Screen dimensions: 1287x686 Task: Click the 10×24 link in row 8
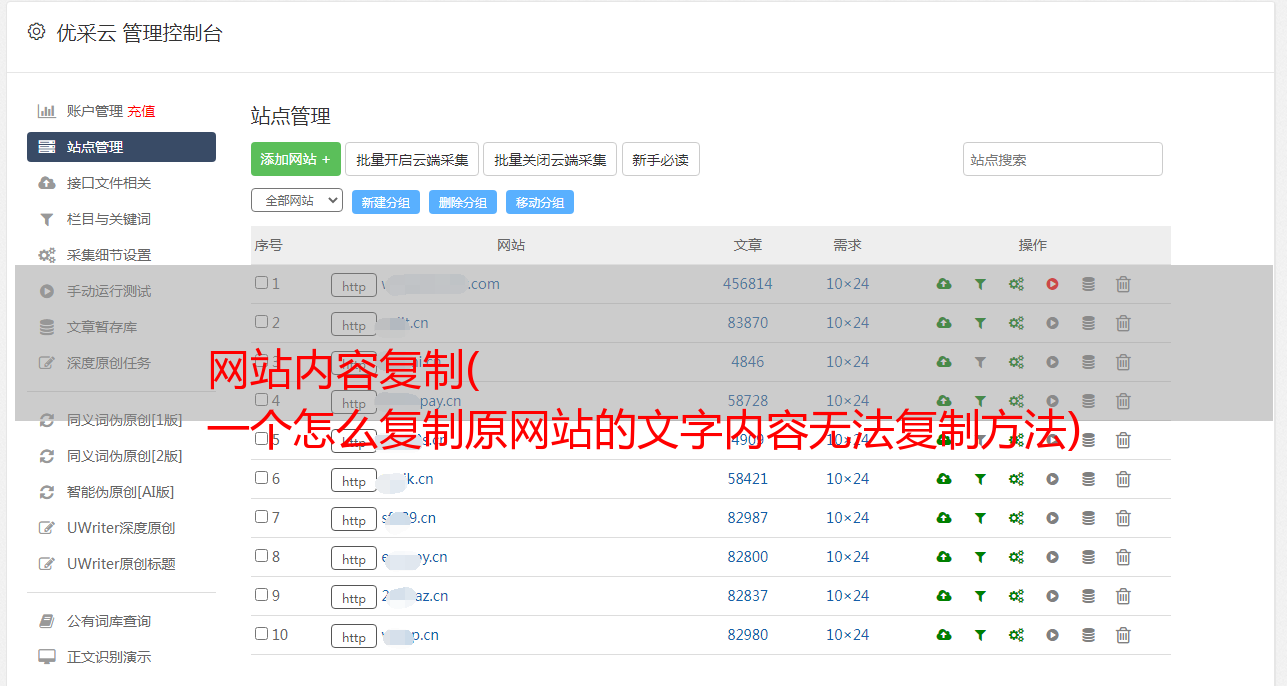[x=847, y=557]
